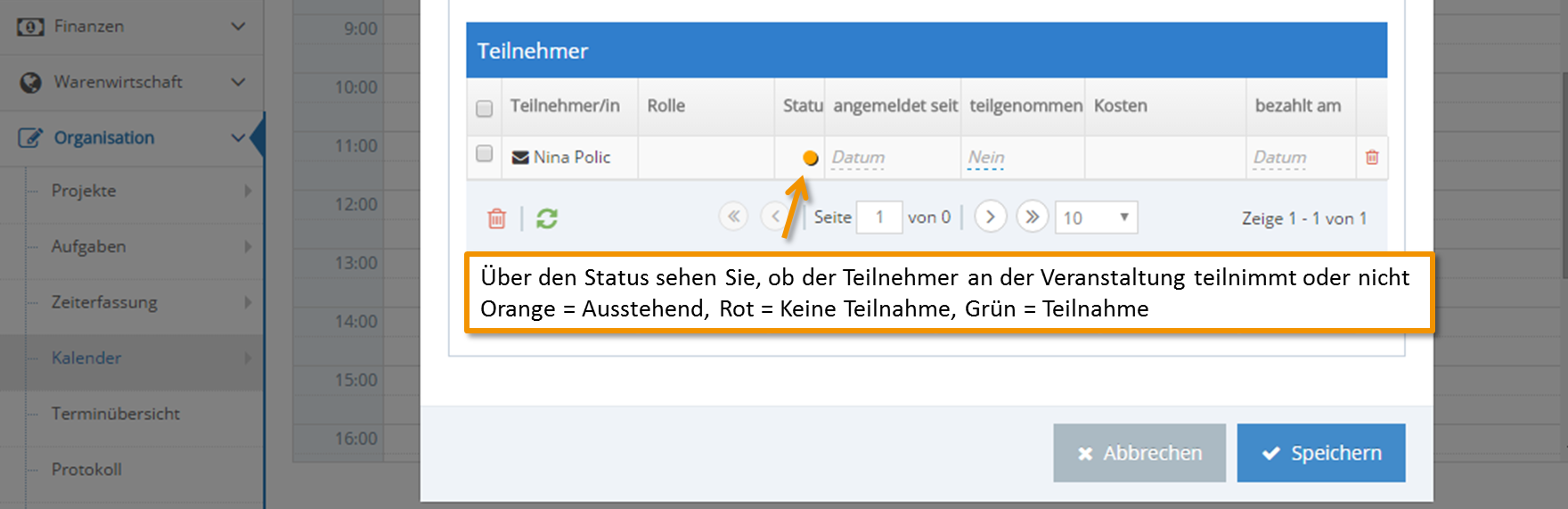Click the Speichern button
Screen dimensions: 1568x509
1321,453
